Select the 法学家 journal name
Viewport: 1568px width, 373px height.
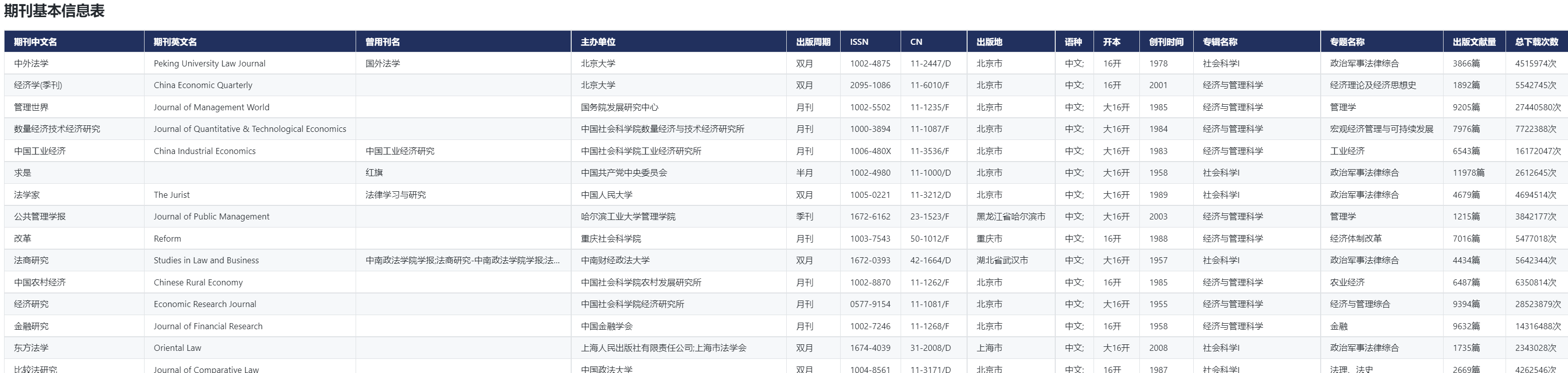[27, 195]
